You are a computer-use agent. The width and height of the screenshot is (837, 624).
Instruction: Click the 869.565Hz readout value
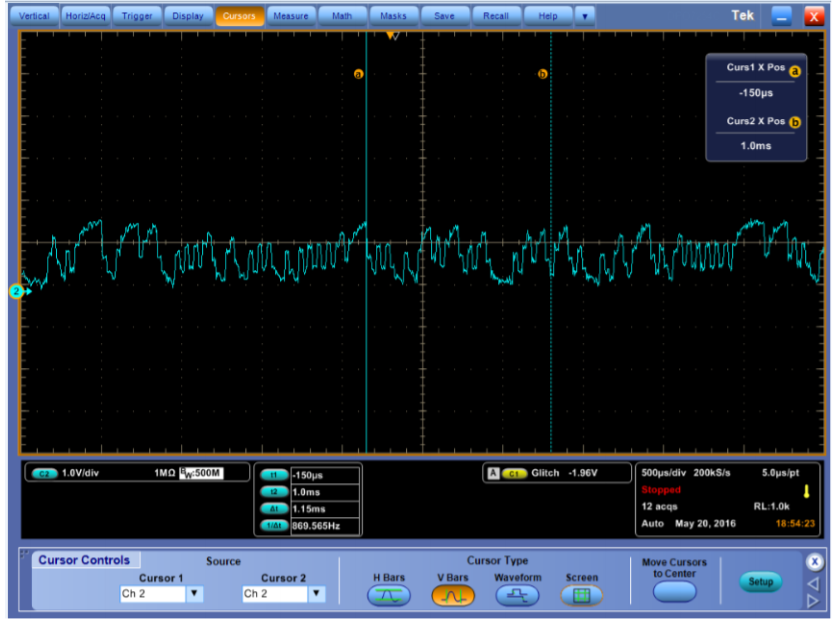point(316,526)
